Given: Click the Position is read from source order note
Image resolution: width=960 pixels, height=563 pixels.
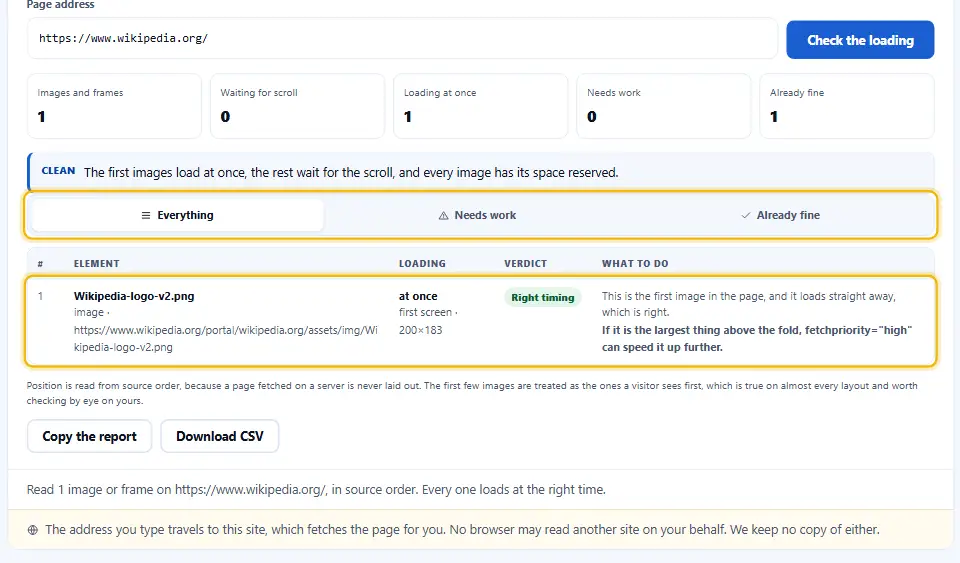Looking at the screenshot, I should click(x=472, y=393).
